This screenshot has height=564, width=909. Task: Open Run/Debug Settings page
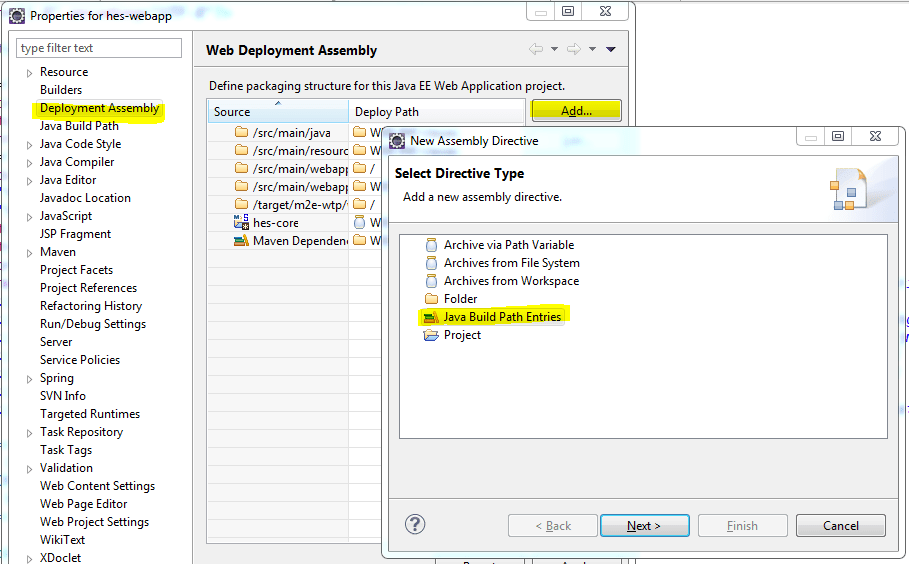[93, 323]
